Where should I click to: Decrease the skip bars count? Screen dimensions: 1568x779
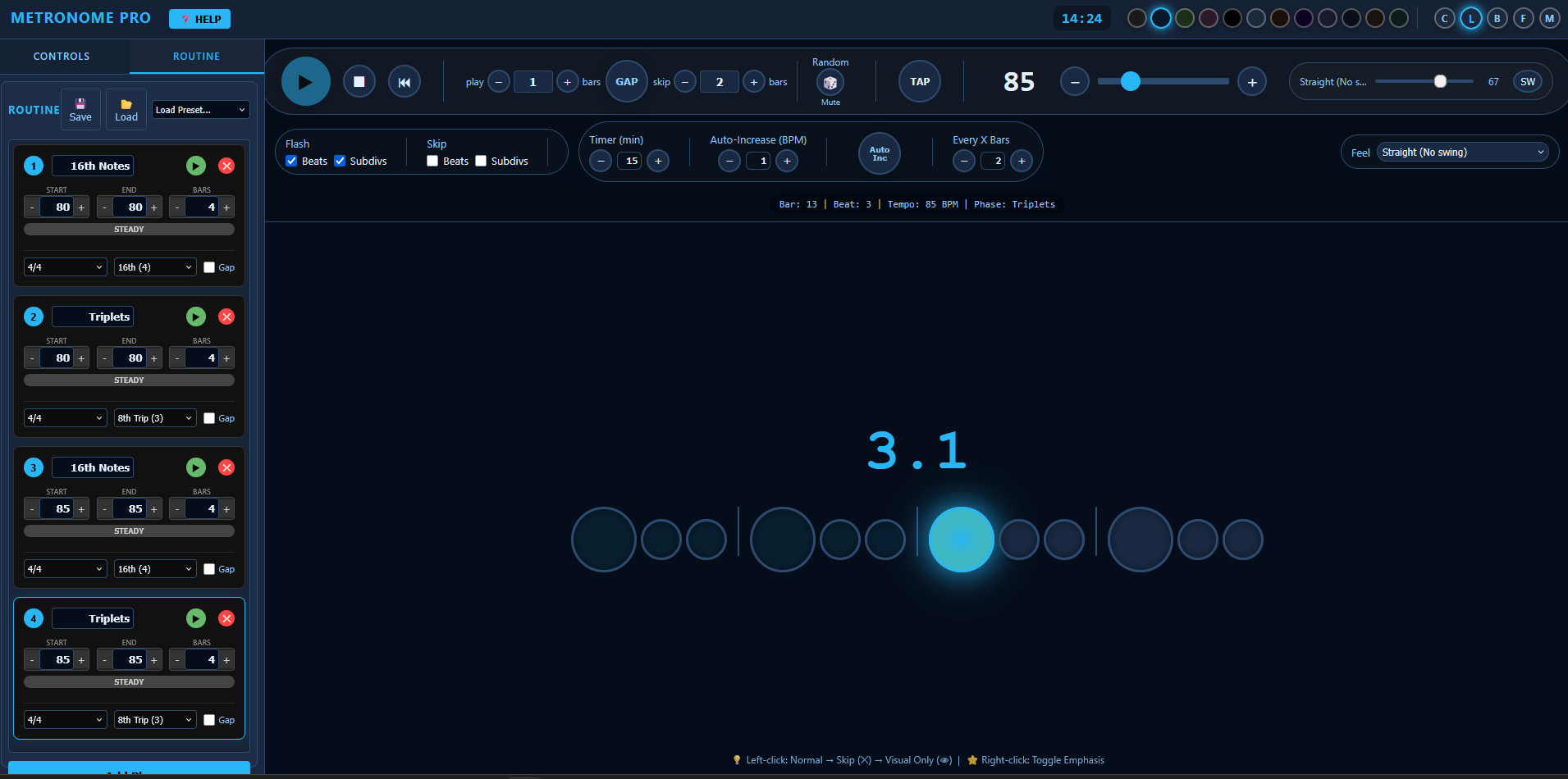tap(685, 82)
